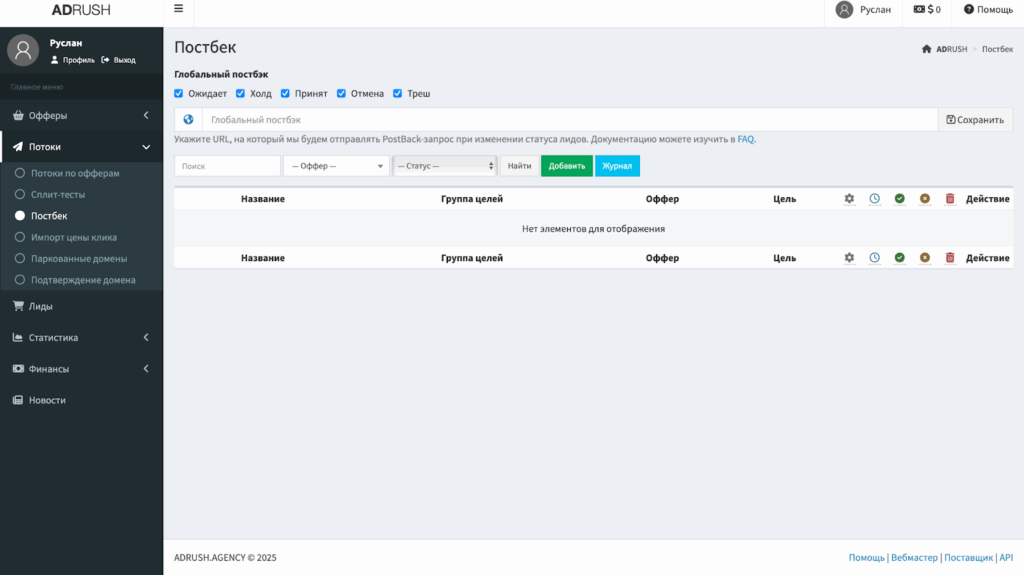
Task: Click Помощь footer link
Action: point(867,557)
